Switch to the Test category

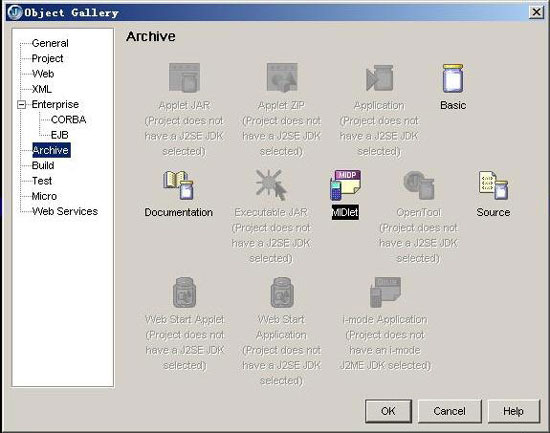click(x=42, y=181)
